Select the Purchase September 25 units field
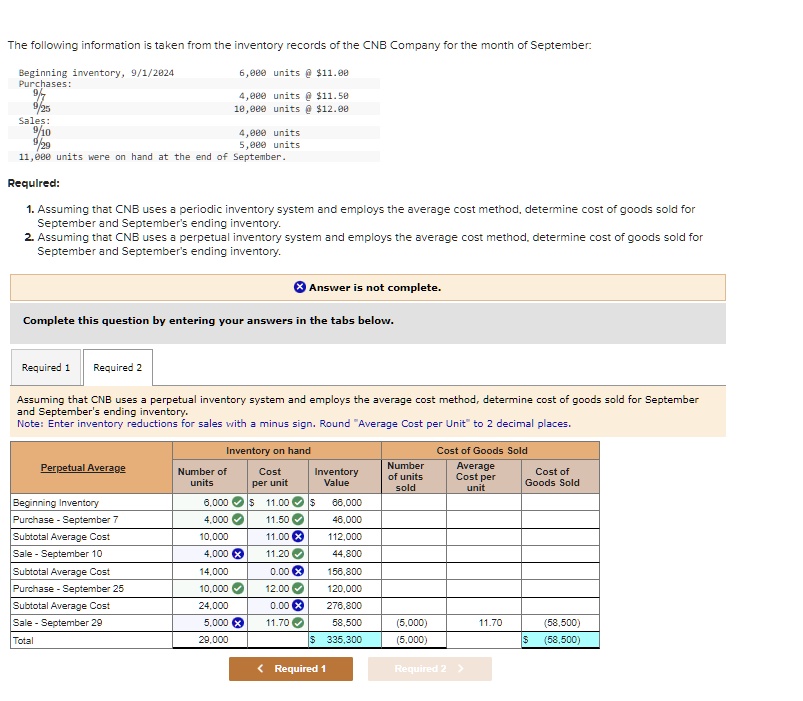 pyautogui.click(x=210, y=588)
